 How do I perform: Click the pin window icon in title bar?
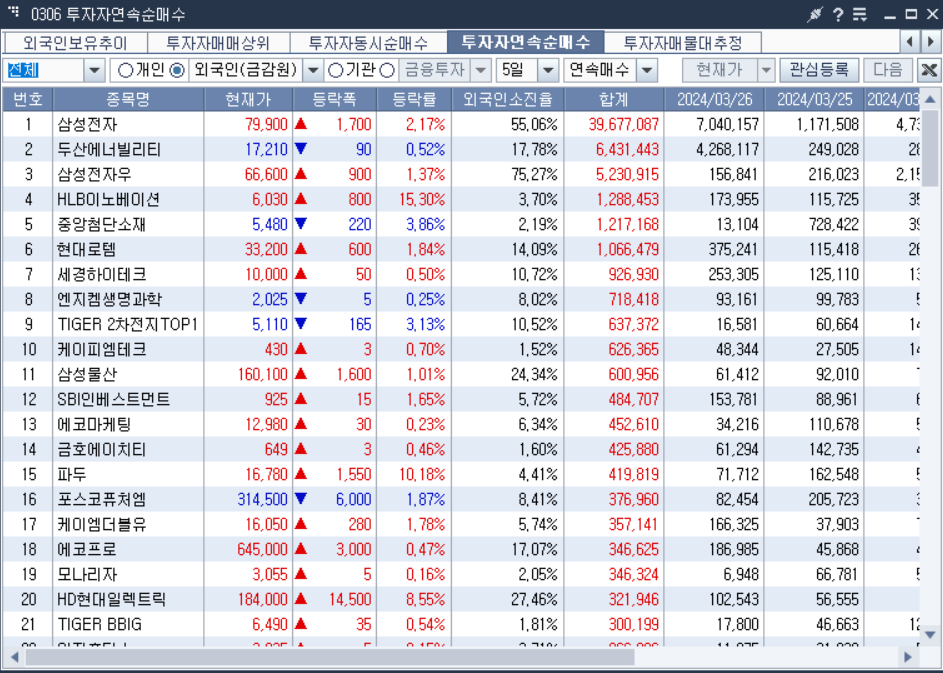pos(814,14)
